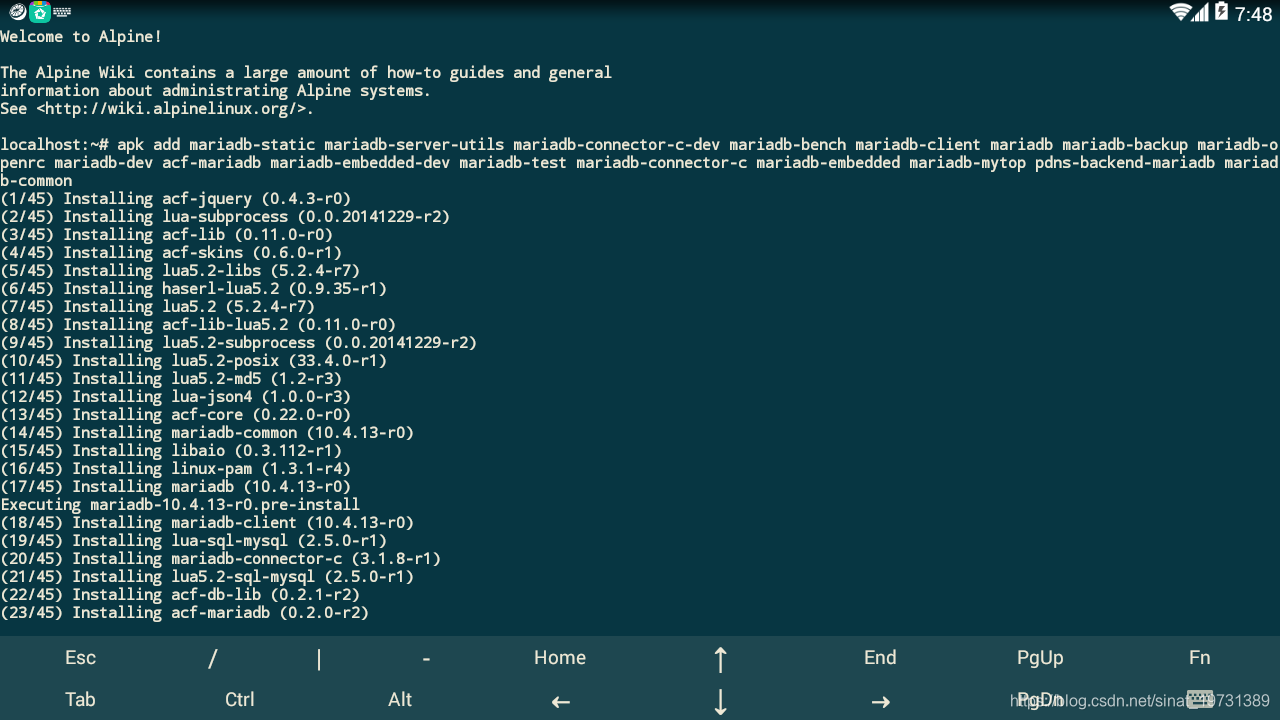Tap the left arrow key
The height and width of the screenshot is (720, 1280).
coord(560,701)
